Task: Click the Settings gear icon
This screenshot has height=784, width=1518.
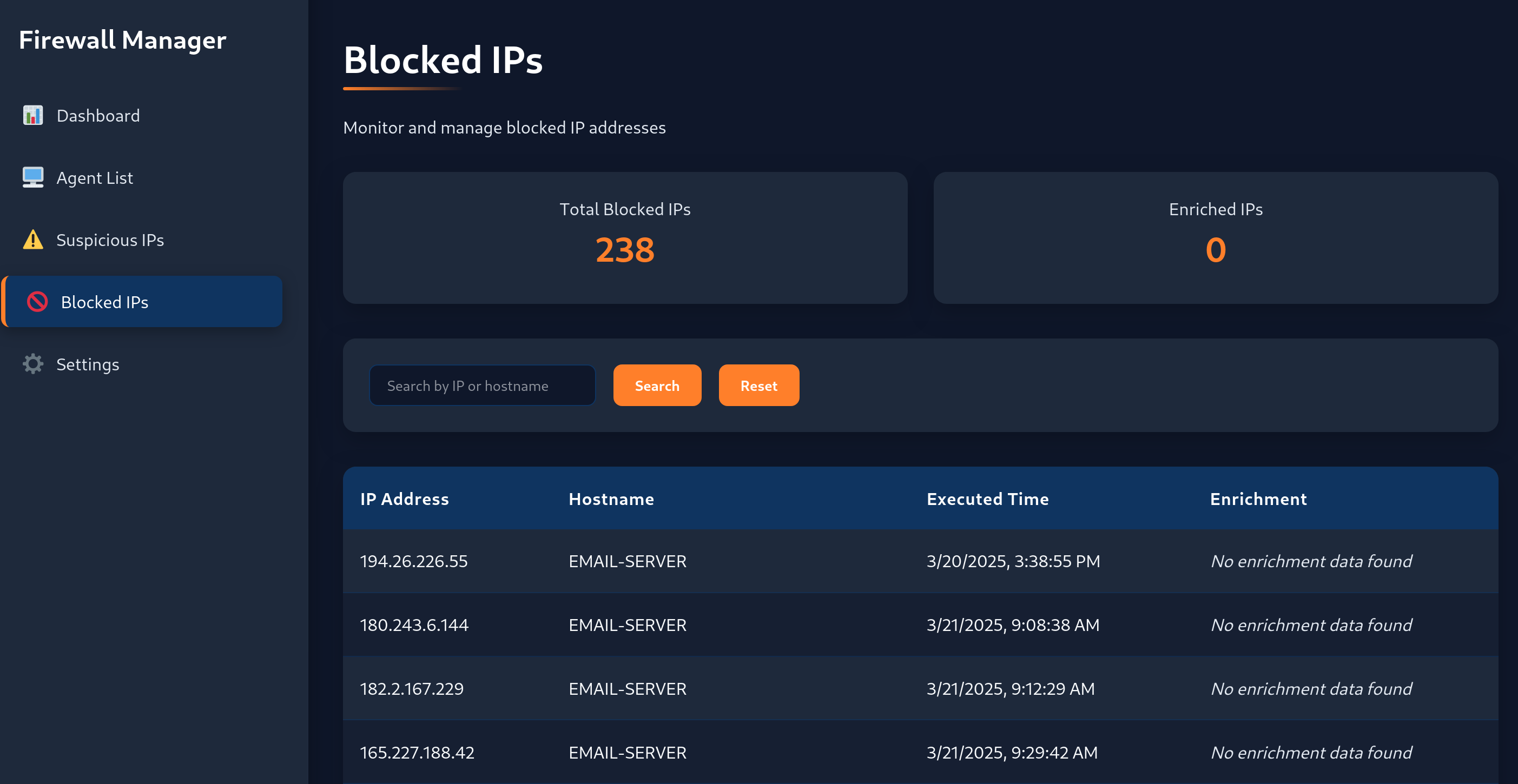Action: 33,364
